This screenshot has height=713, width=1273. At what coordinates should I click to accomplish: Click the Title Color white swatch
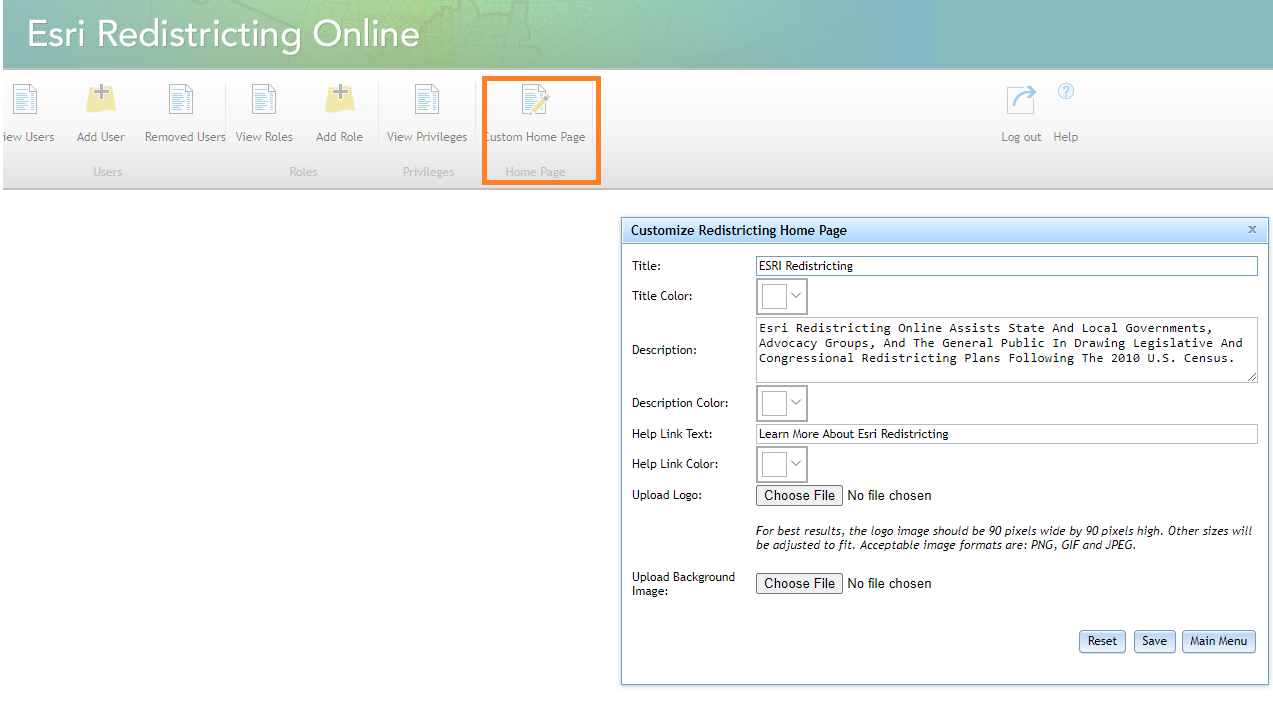tap(775, 296)
